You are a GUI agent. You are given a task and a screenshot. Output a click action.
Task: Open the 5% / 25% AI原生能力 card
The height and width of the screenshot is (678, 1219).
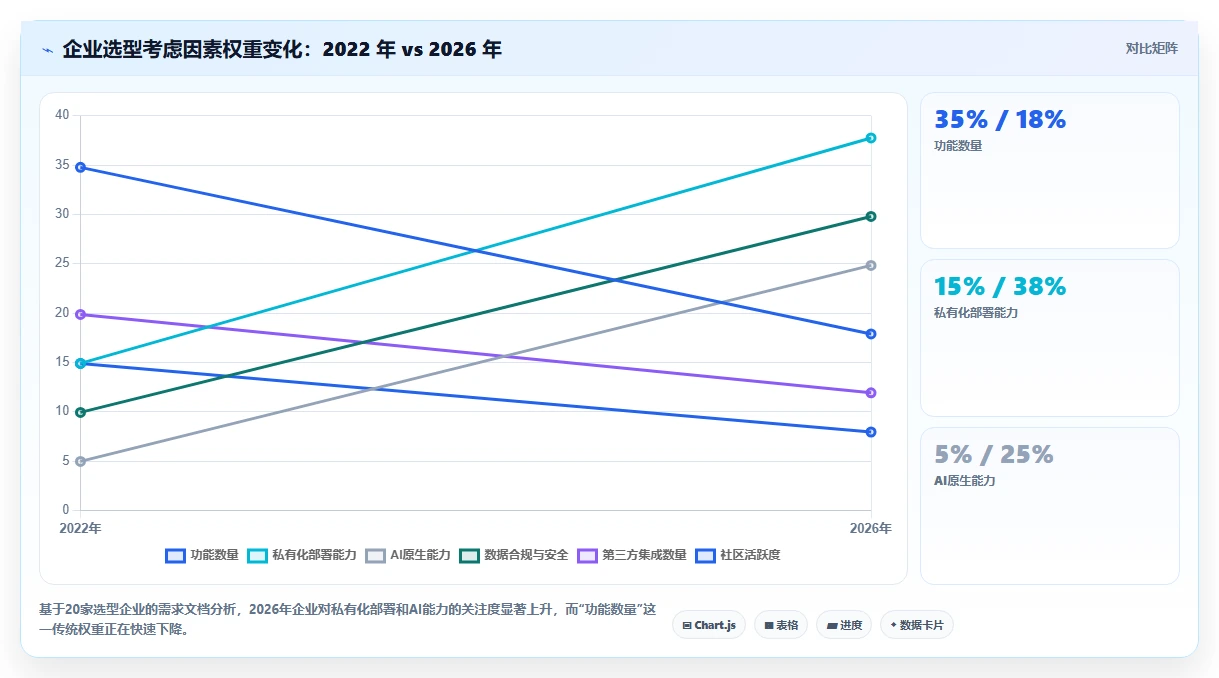pyautogui.click(x=1050, y=506)
